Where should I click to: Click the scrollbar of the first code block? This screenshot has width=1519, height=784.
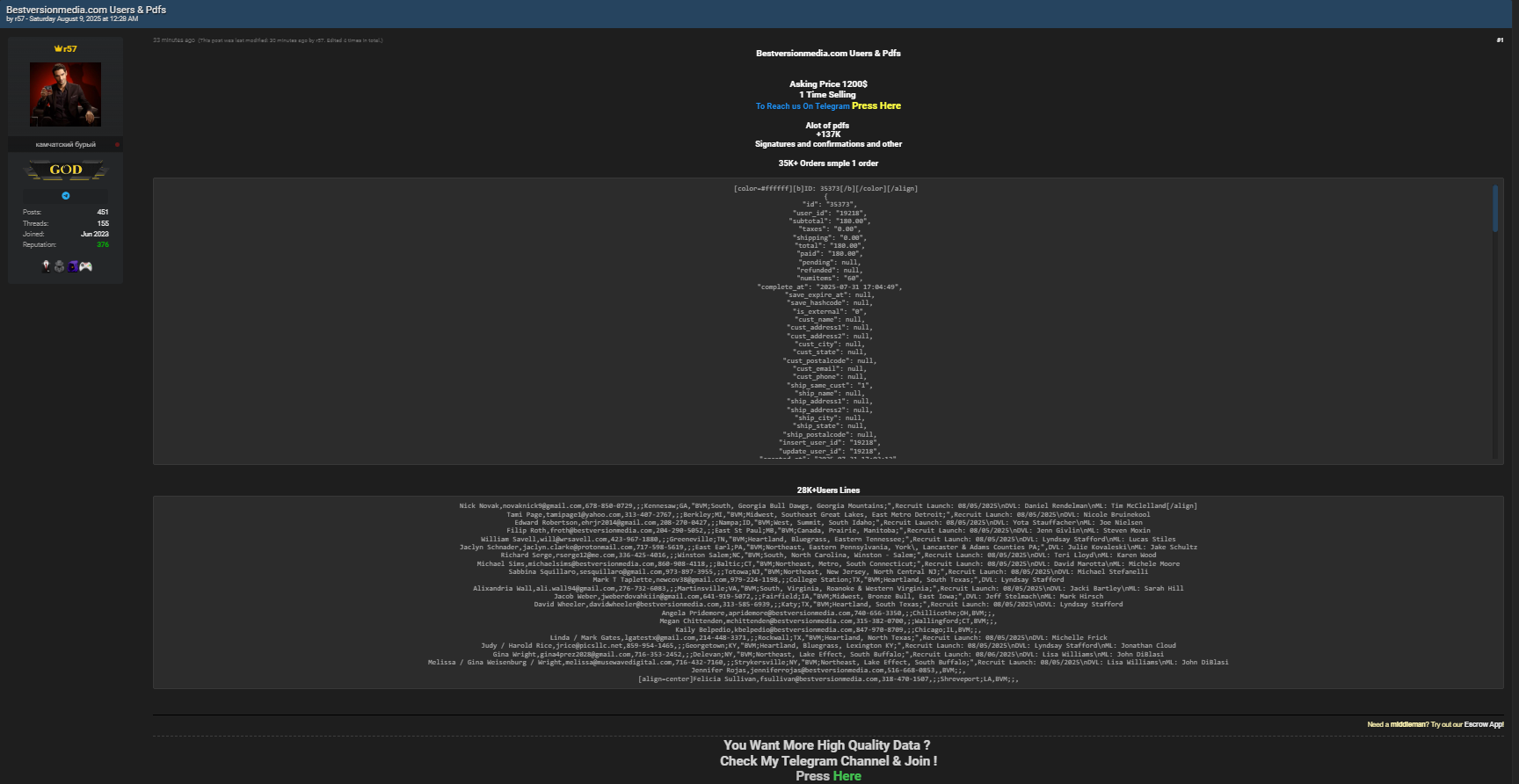pyautogui.click(x=1494, y=208)
